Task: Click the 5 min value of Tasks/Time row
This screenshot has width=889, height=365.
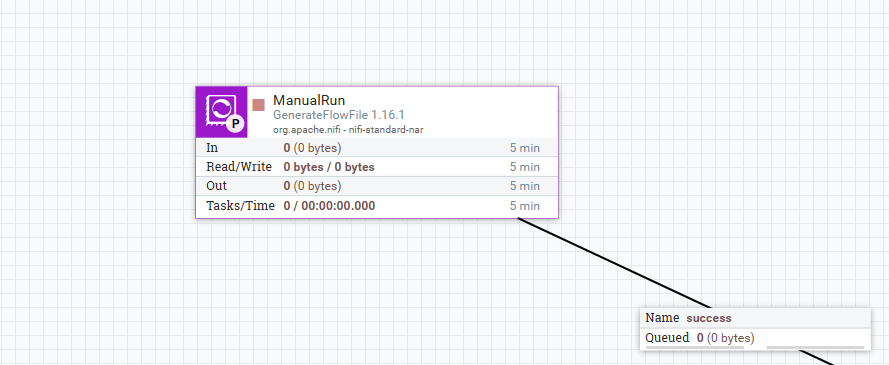Action: tap(524, 206)
